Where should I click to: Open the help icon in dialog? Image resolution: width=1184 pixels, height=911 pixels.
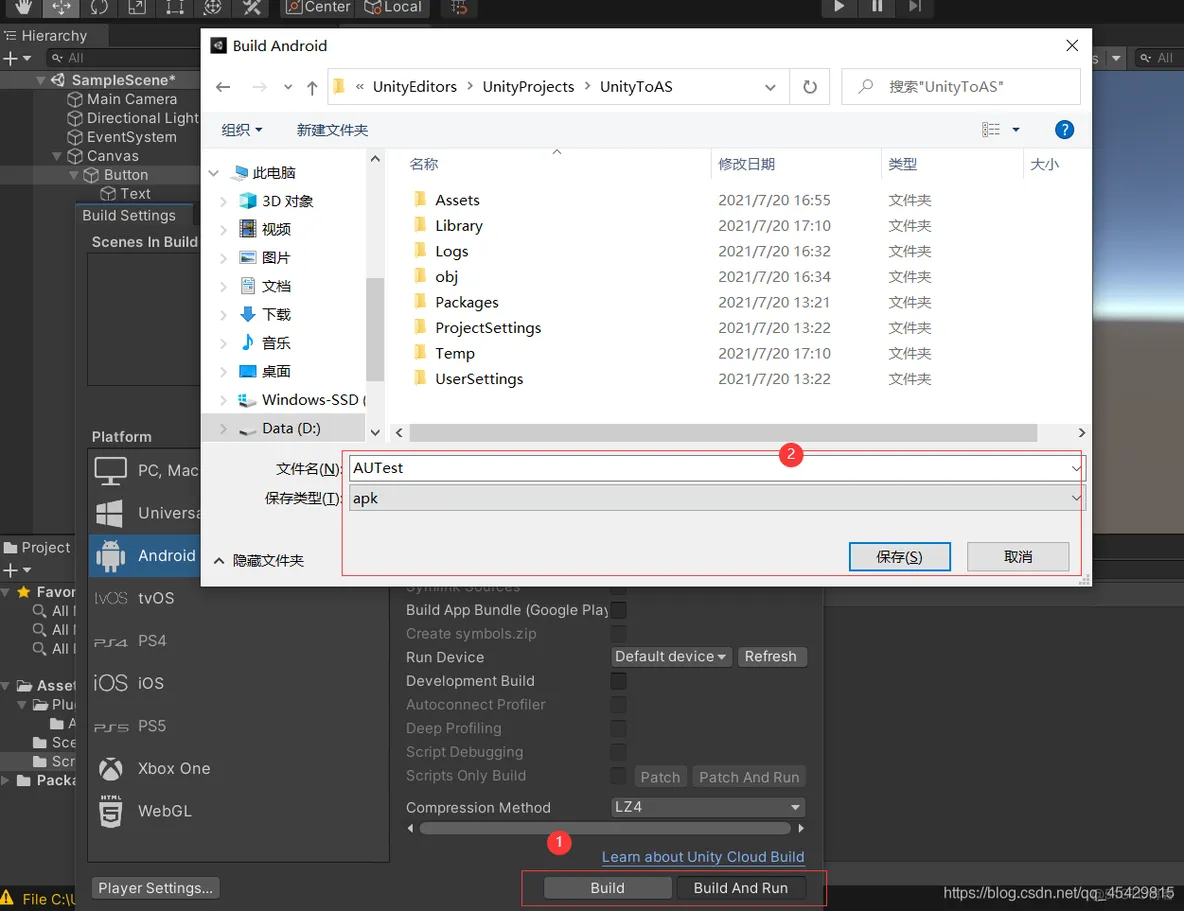[1064, 130]
